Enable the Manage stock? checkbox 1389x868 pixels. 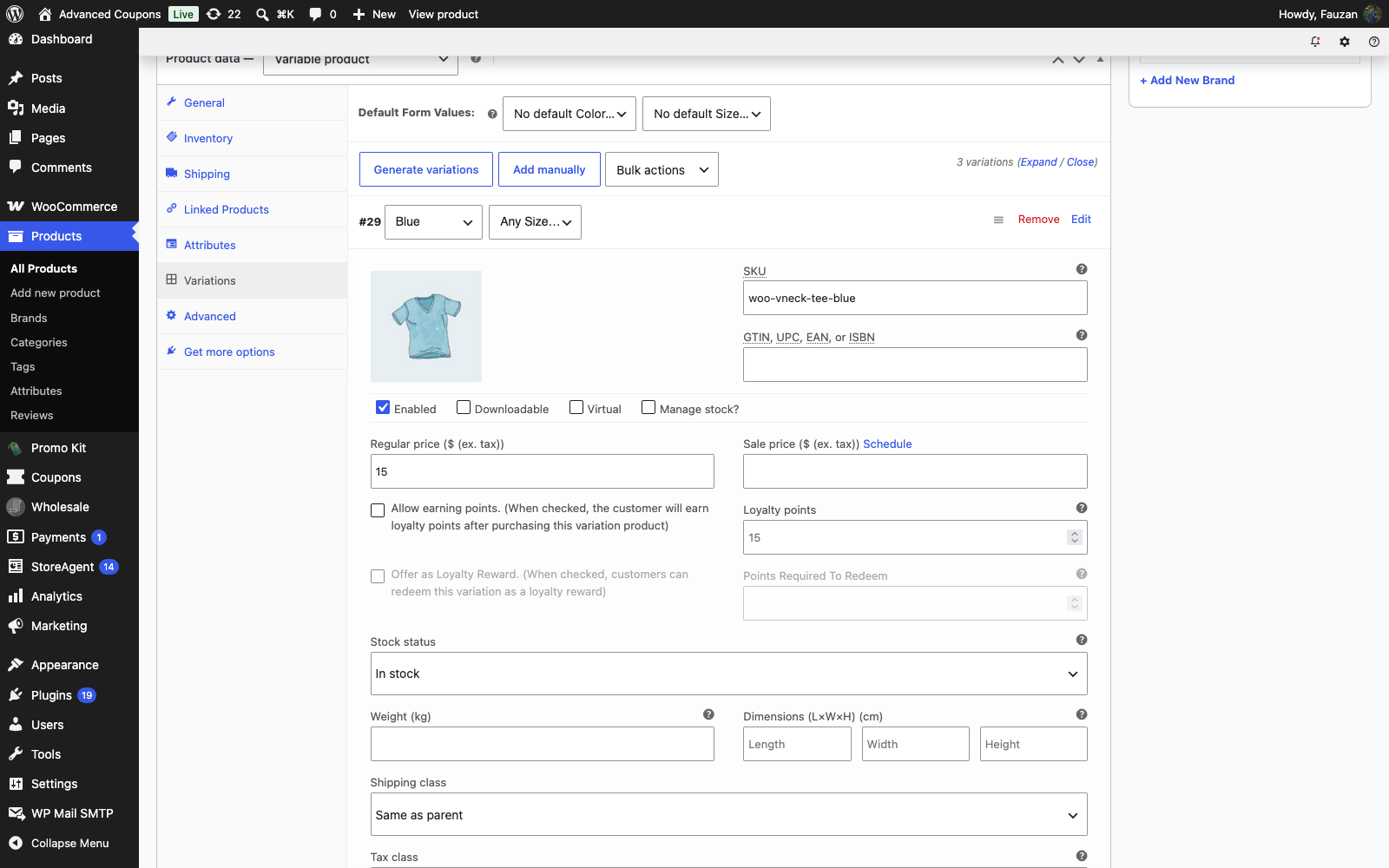648,407
